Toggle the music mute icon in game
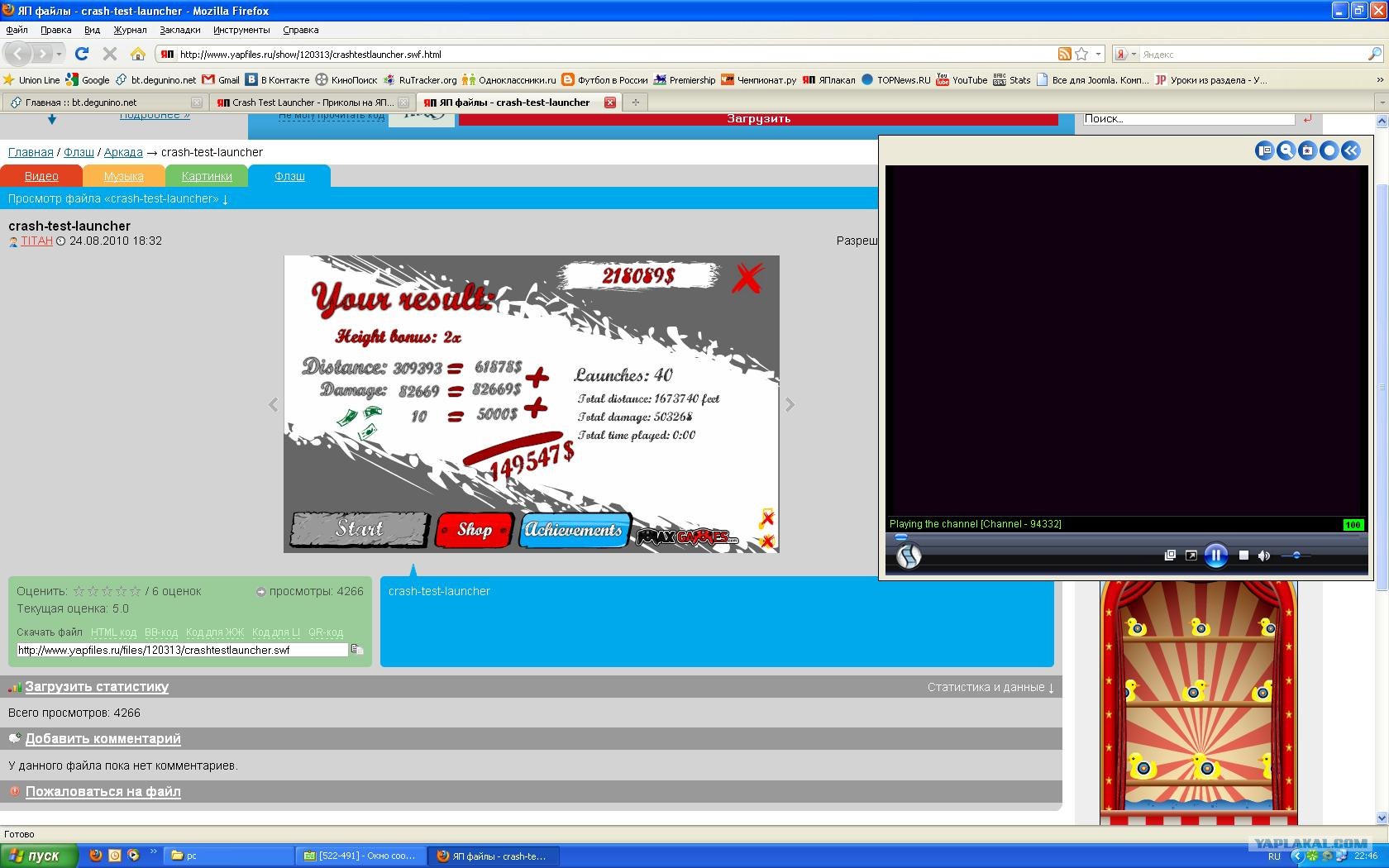Image resolution: width=1389 pixels, height=868 pixels. [x=766, y=517]
